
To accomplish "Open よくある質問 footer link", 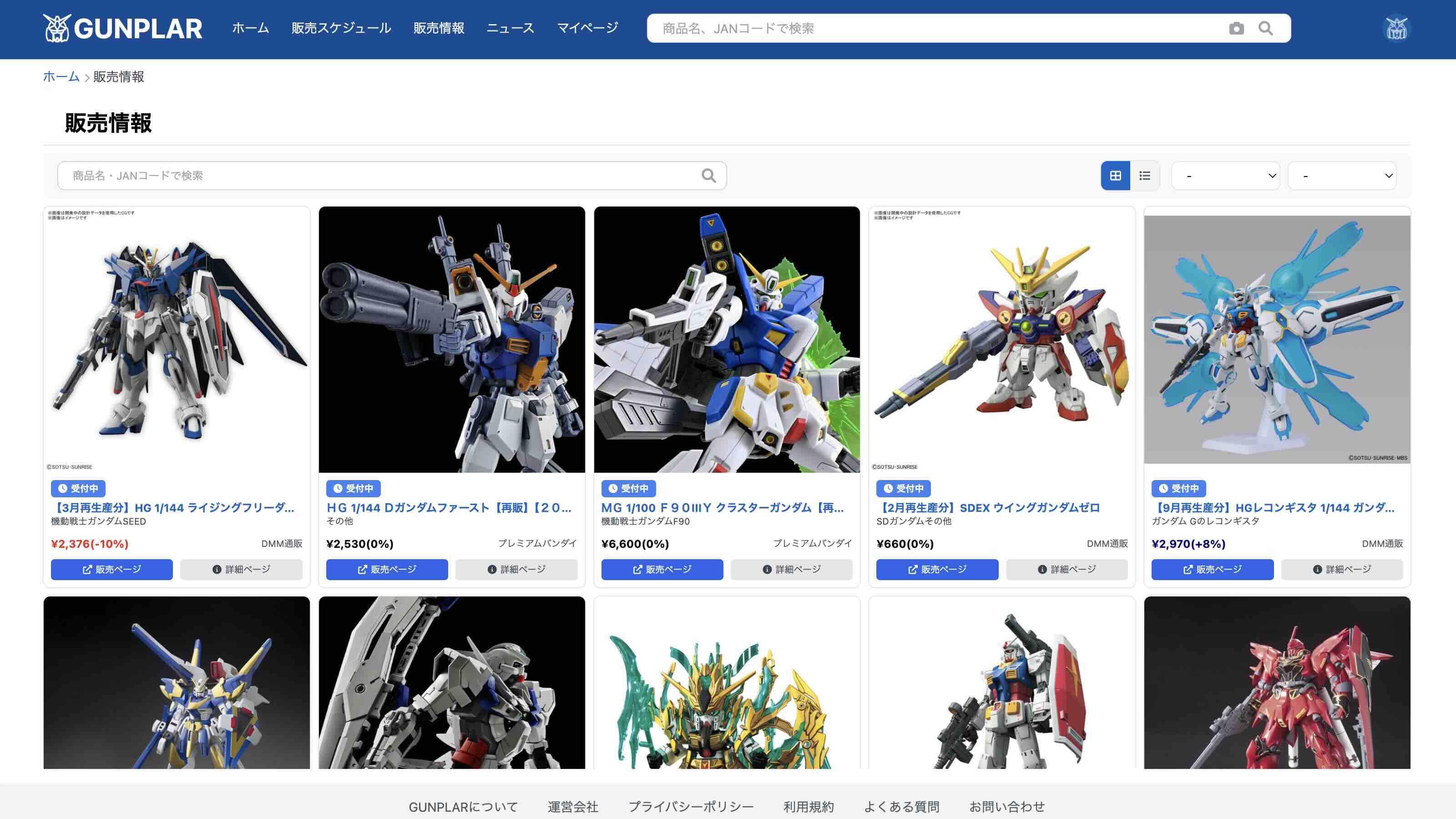I will coord(901,807).
